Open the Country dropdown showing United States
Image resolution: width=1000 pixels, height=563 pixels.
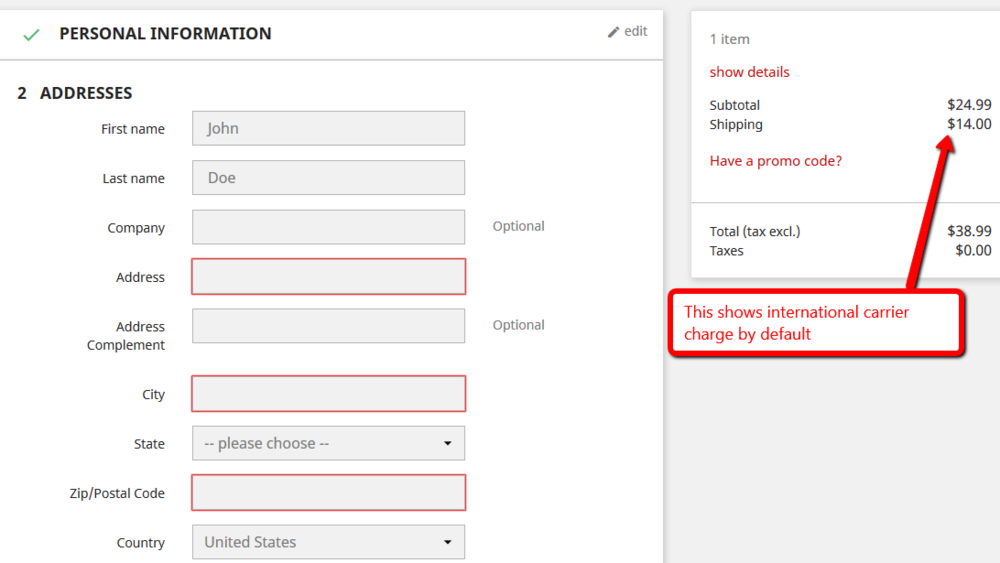click(x=328, y=542)
